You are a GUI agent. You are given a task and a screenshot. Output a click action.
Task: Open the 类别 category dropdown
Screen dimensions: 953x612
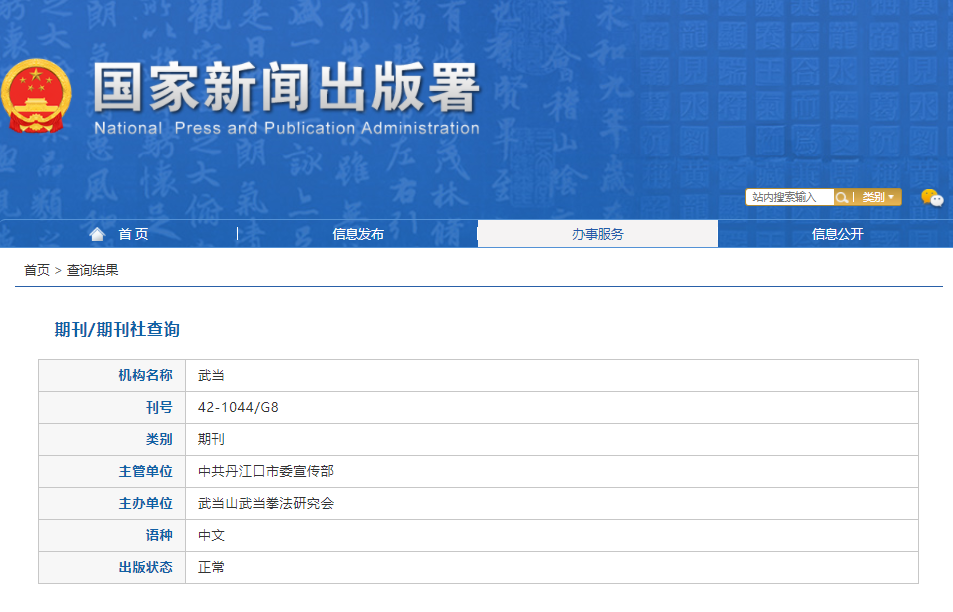[878, 197]
